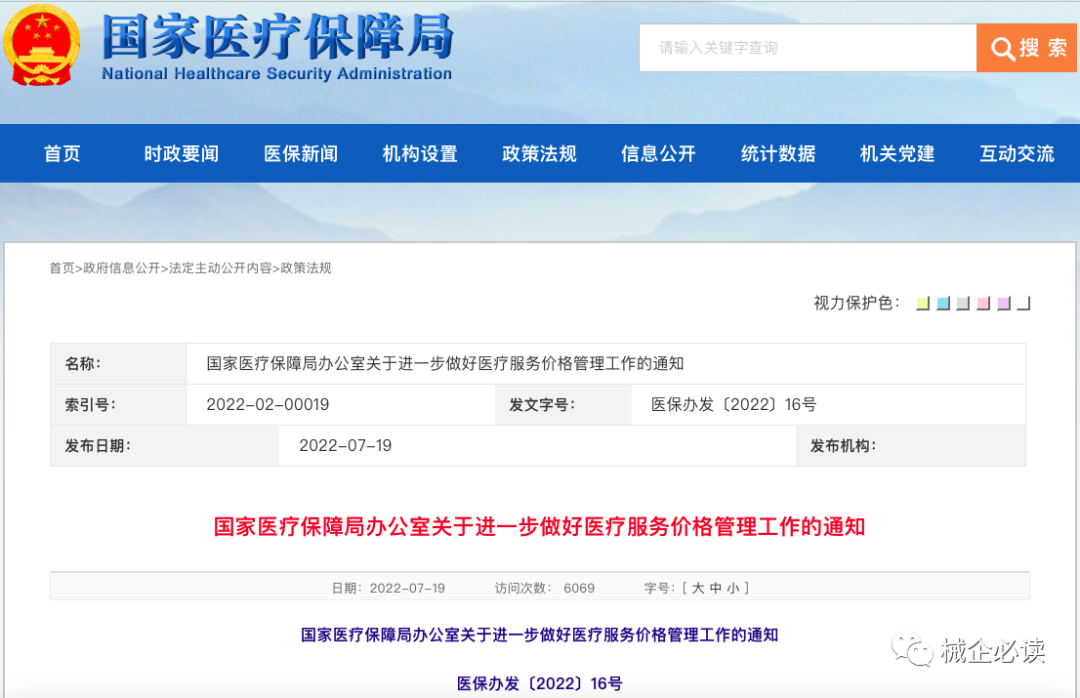
Task: Click the blue 医保办发〔2022〕16号 line at the bottom
Action: coord(539,684)
